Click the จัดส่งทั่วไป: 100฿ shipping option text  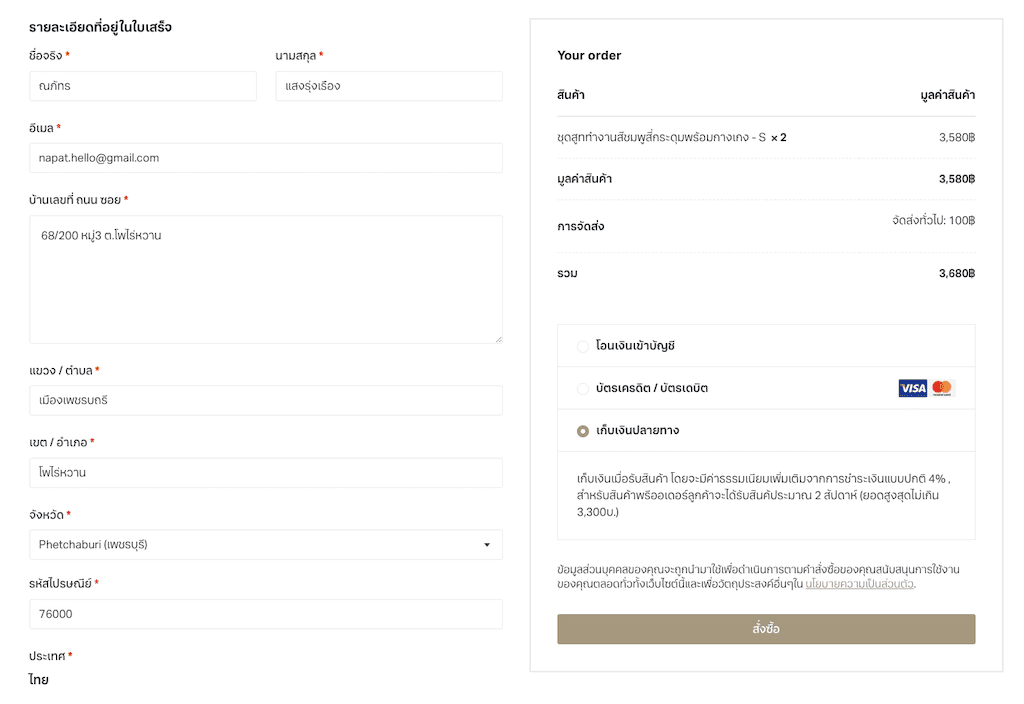934,221
